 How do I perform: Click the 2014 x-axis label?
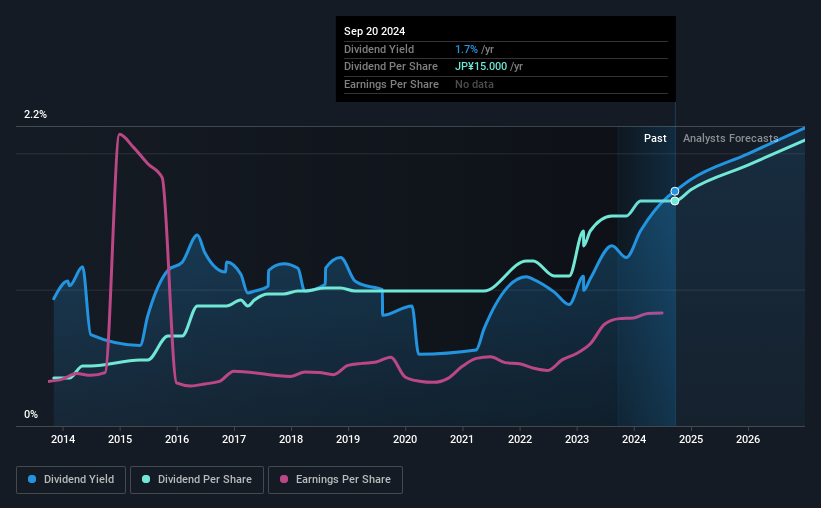(63, 439)
